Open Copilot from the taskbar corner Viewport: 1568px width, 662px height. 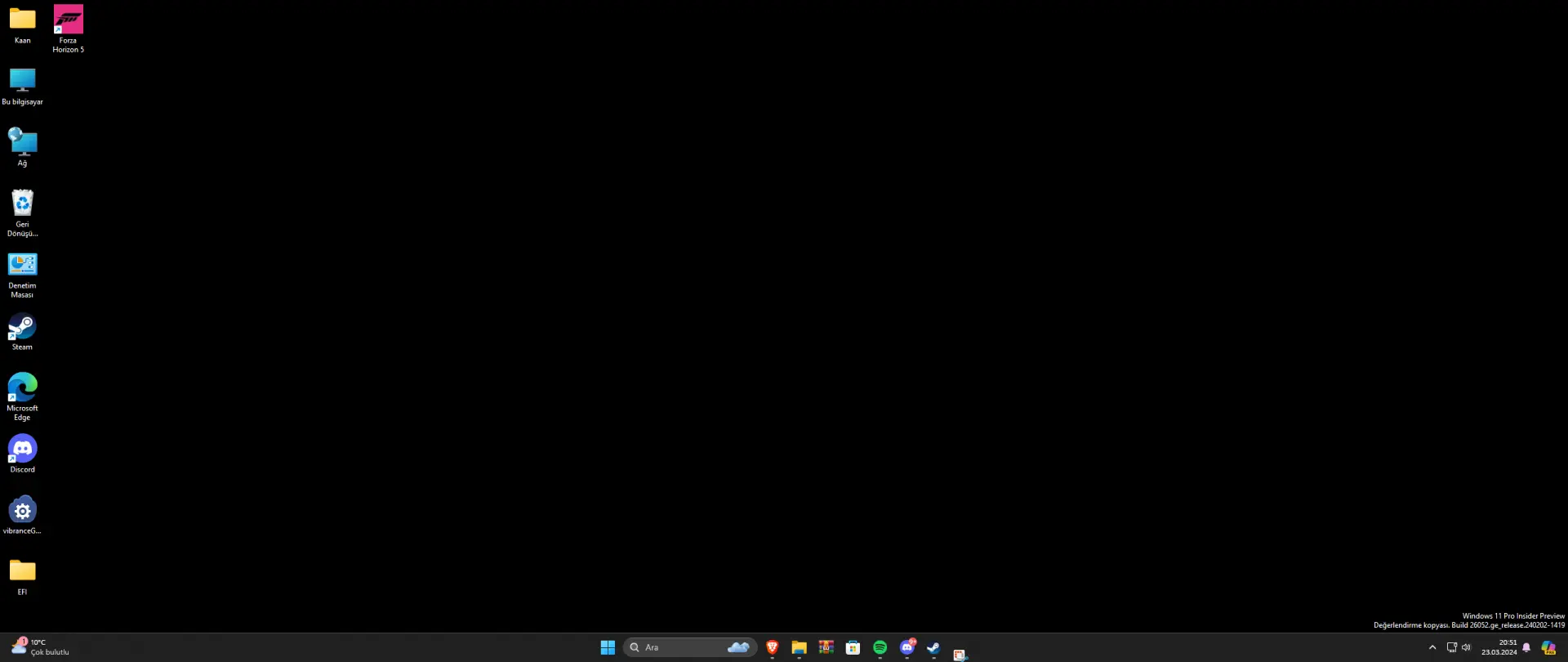(1548, 647)
